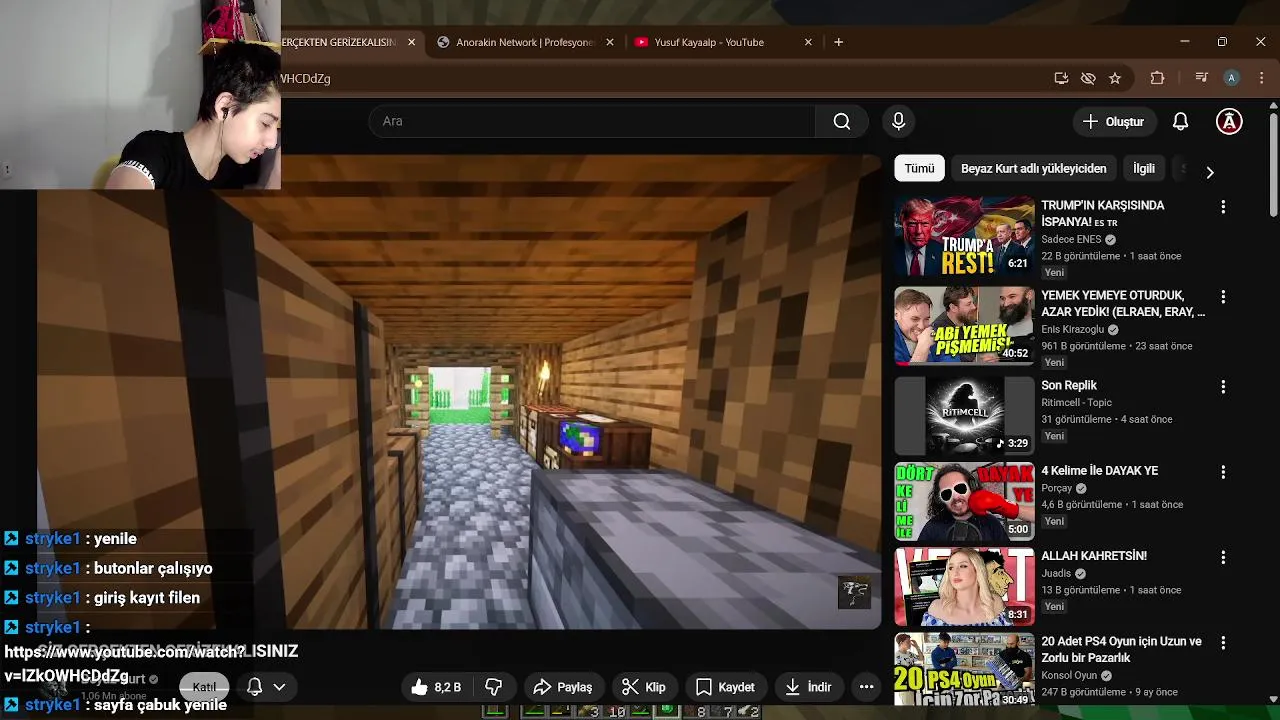Open Chrome profile circle 'A'

(1232, 78)
